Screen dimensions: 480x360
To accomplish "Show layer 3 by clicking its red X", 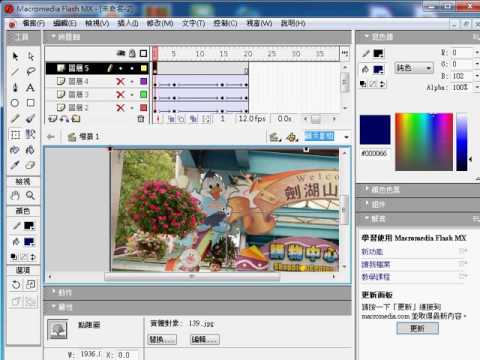I will [121, 94].
